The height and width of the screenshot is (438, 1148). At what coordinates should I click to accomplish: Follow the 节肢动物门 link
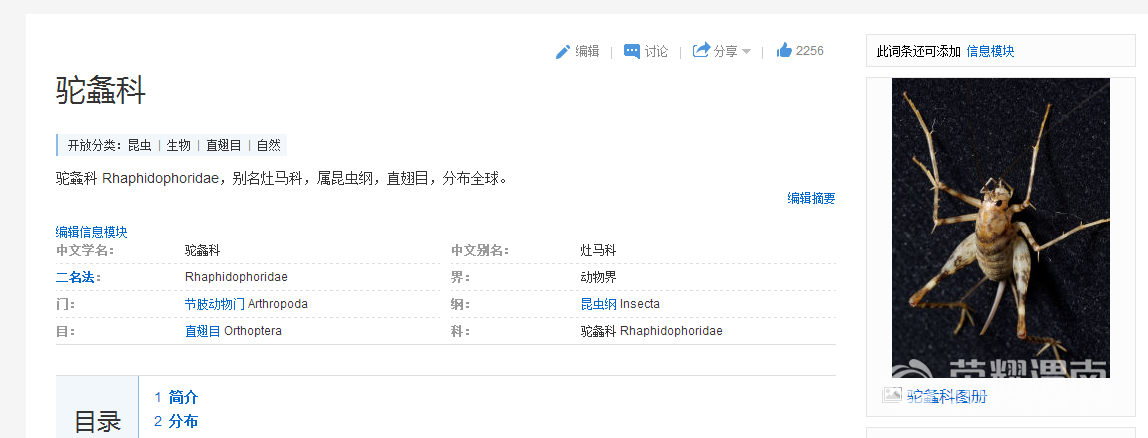(214, 304)
